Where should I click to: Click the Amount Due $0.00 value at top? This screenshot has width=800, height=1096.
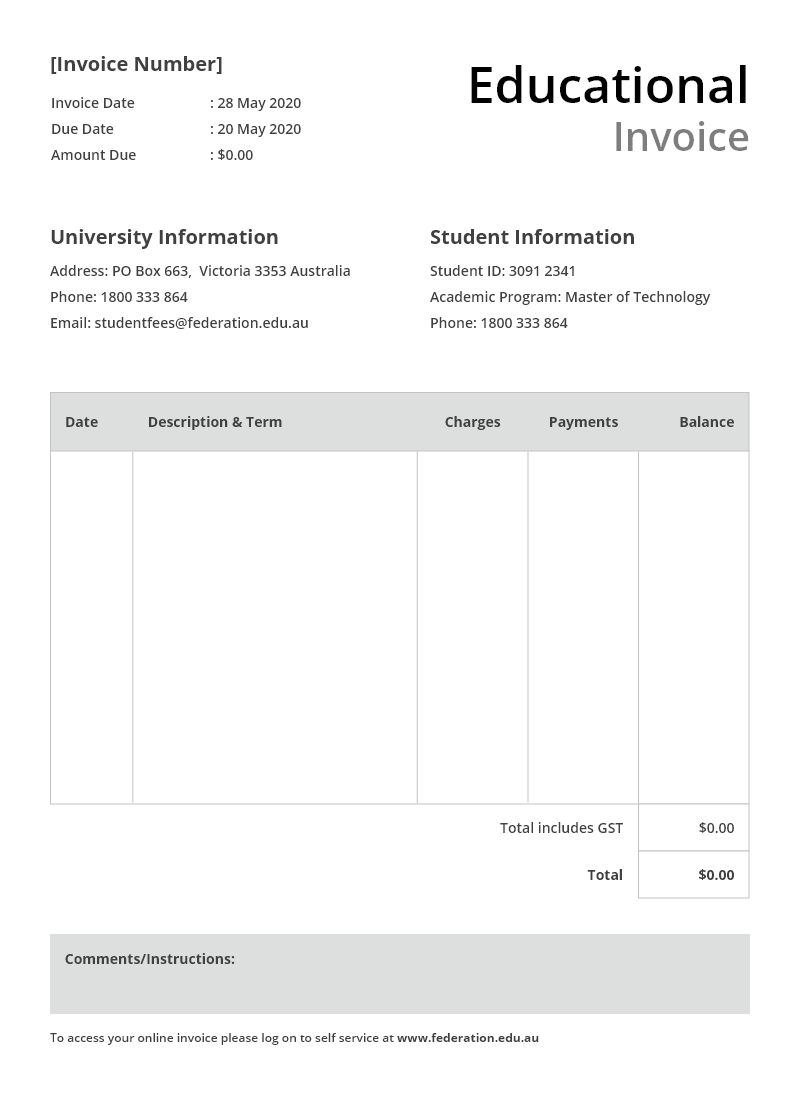235,155
